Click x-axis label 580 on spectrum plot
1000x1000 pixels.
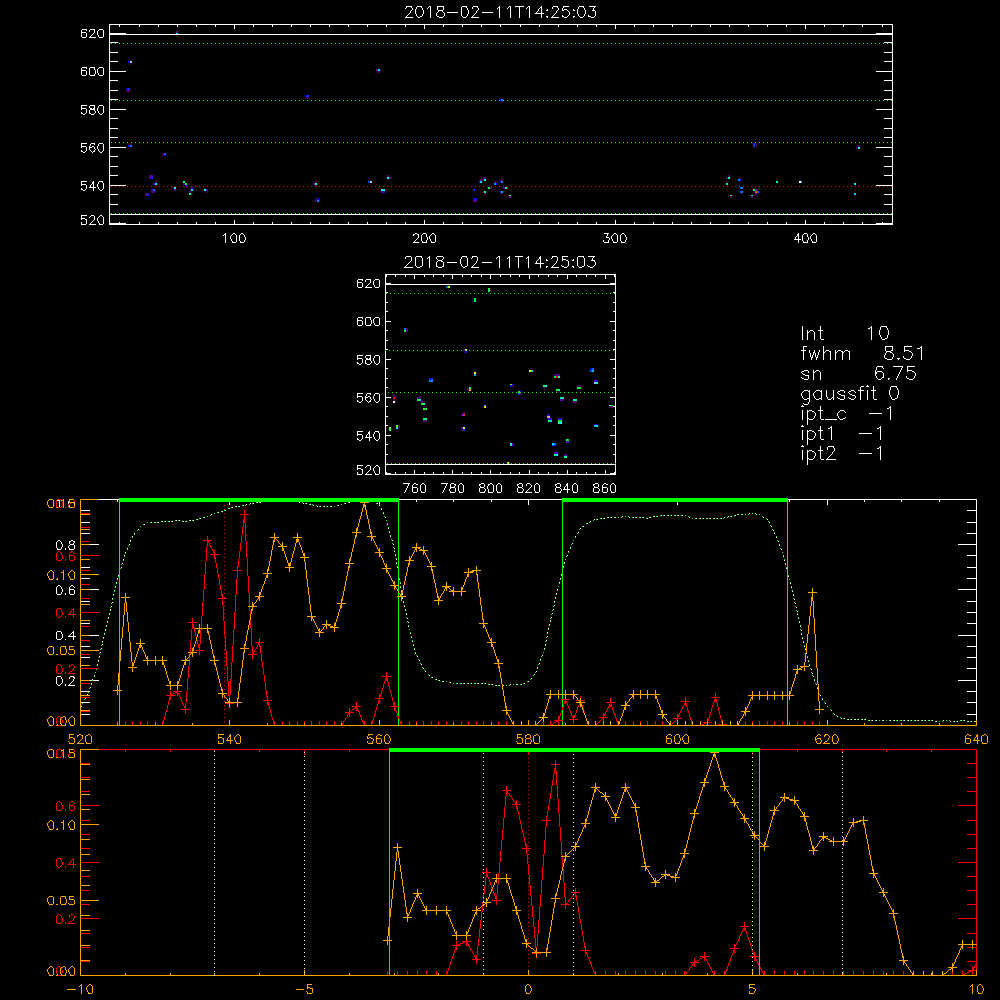(528, 739)
